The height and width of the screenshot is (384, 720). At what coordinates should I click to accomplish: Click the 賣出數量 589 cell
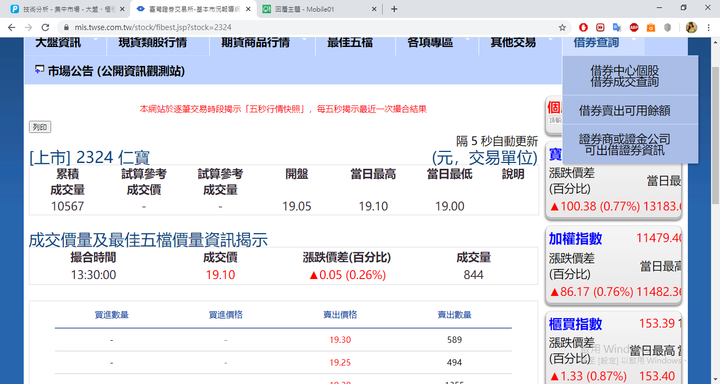coord(454,340)
